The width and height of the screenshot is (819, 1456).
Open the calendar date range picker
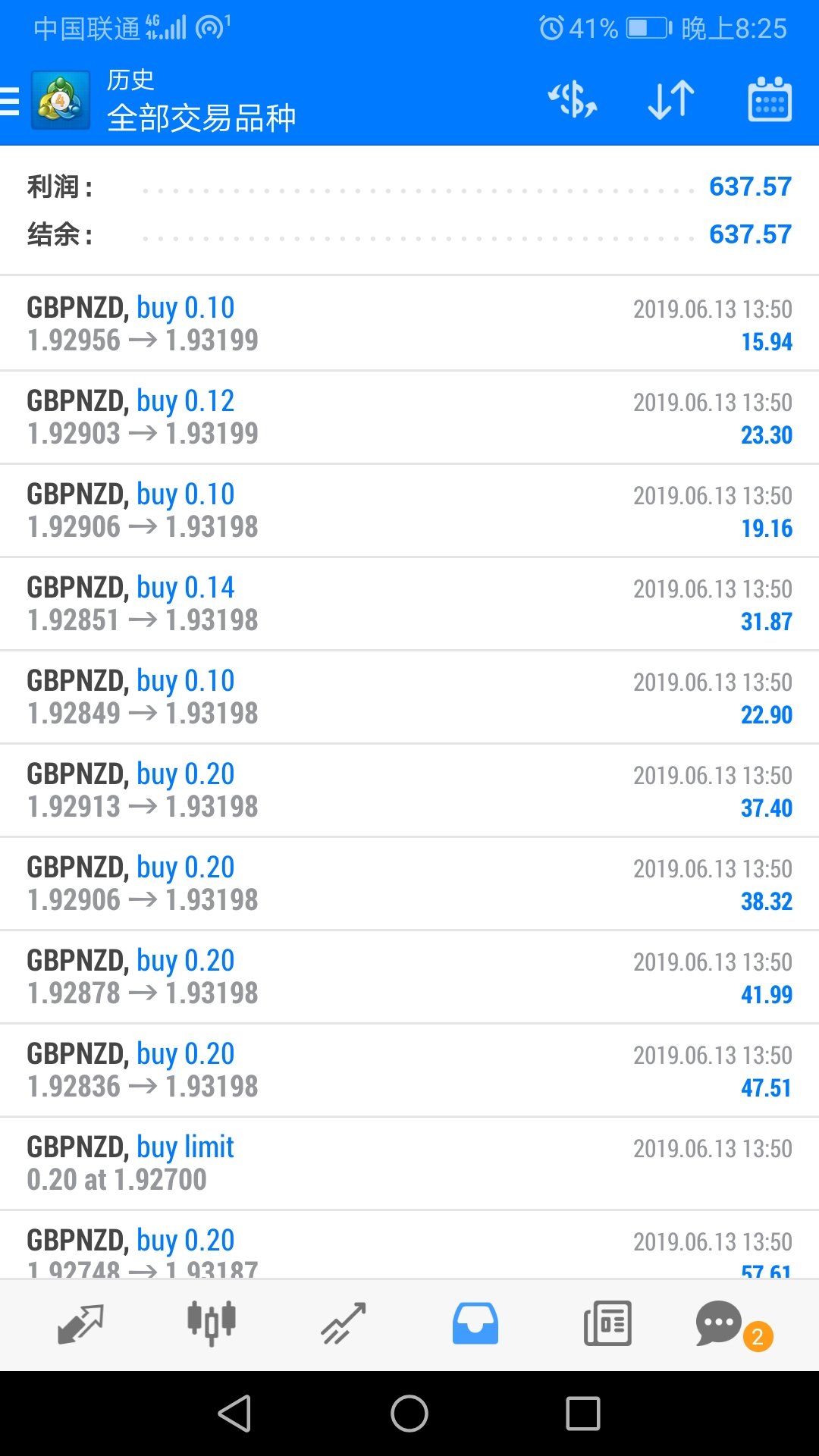(x=770, y=99)
